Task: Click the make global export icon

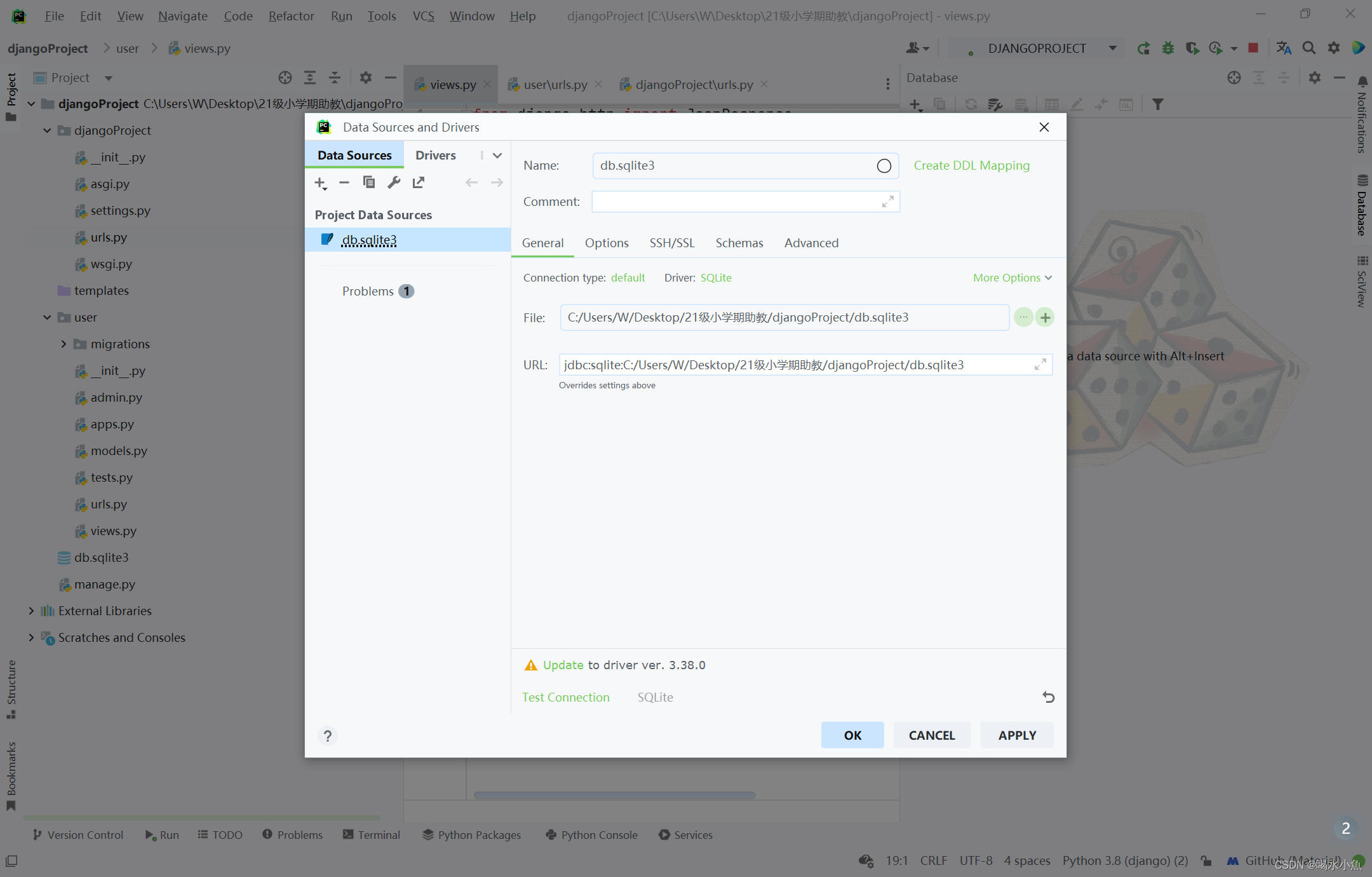Action: (418, 183)
